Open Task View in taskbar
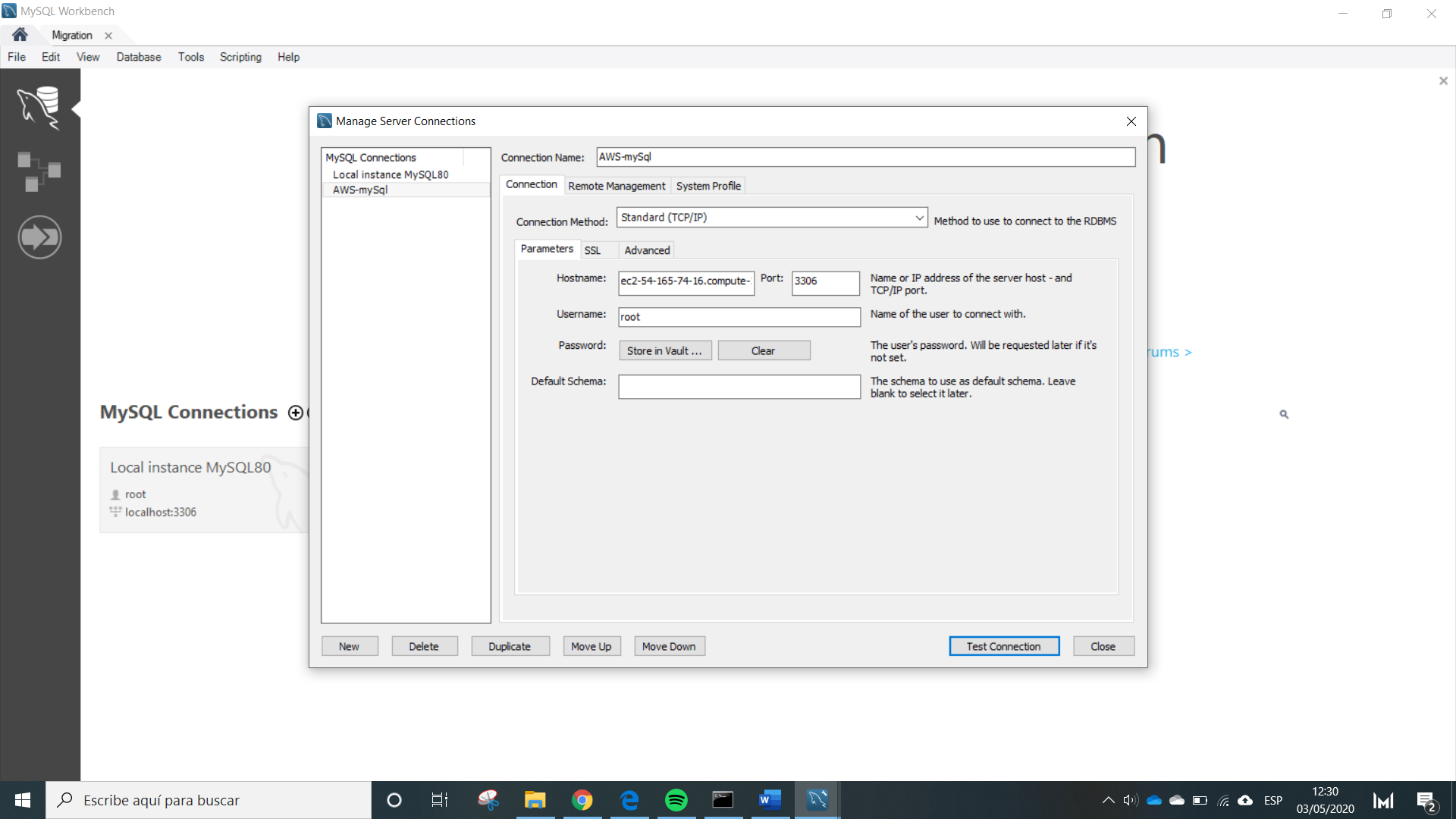 440,800
